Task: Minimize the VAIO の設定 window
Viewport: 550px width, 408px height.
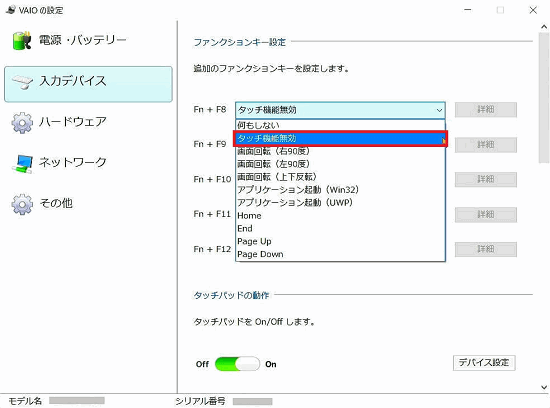Action: pos(468,10)
